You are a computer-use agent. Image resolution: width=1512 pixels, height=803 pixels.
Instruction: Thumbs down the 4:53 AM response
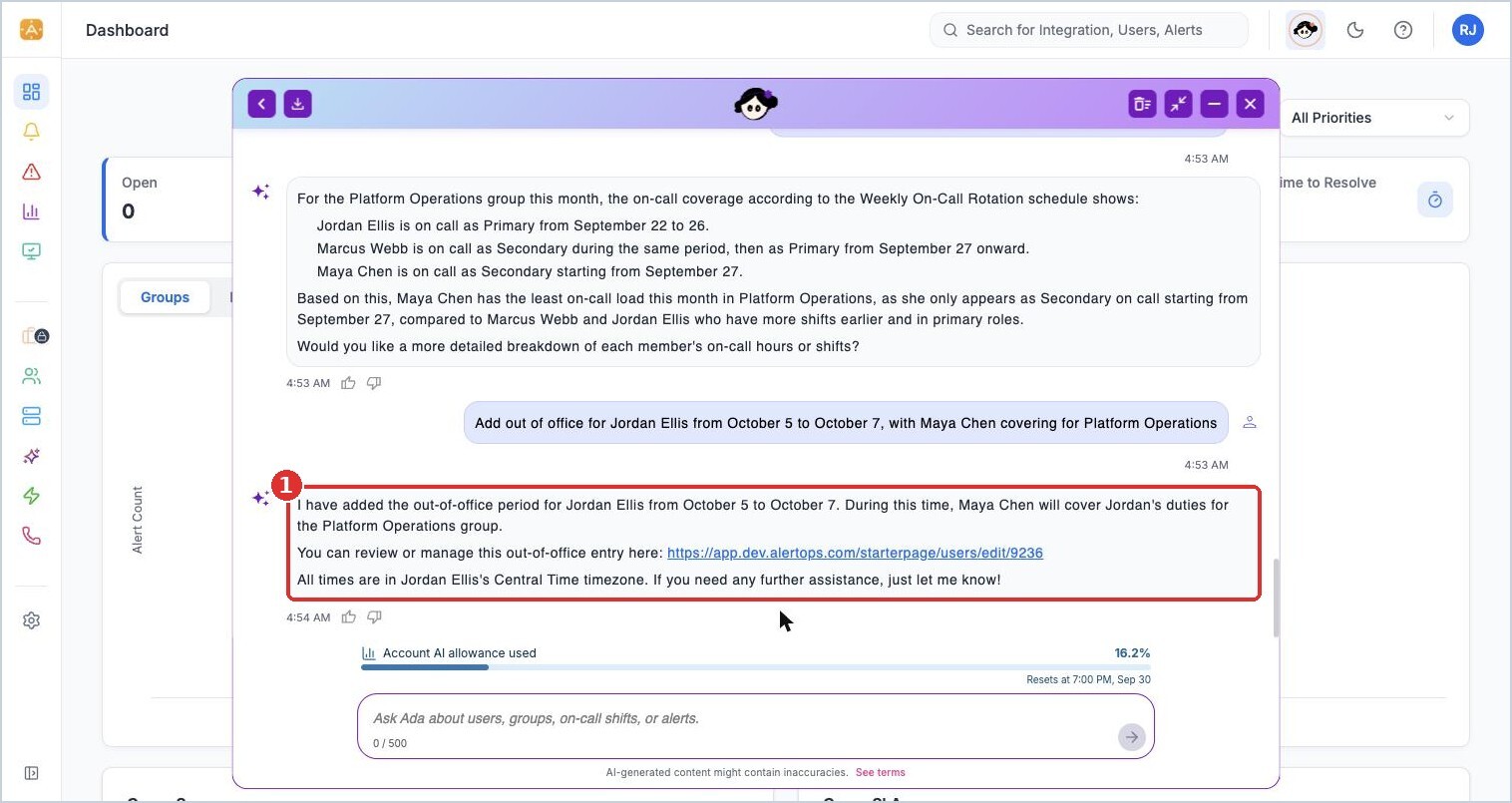(374, 383)
